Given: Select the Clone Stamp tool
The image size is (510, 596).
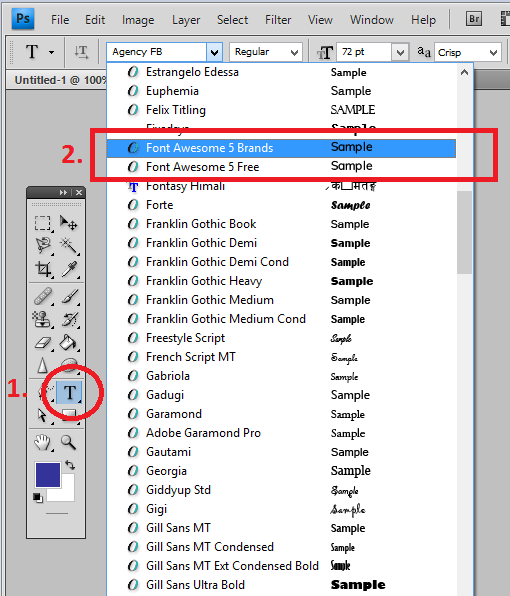Looking at the screenshot, I should point(42,320).
